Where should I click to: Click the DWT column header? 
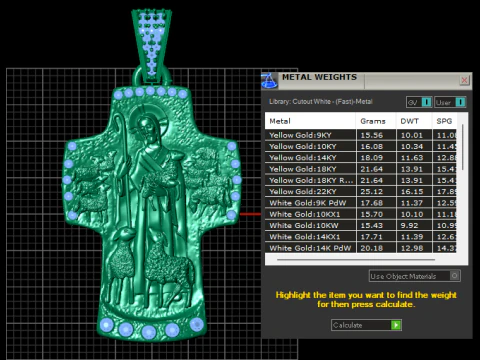(x=414, y=121)
